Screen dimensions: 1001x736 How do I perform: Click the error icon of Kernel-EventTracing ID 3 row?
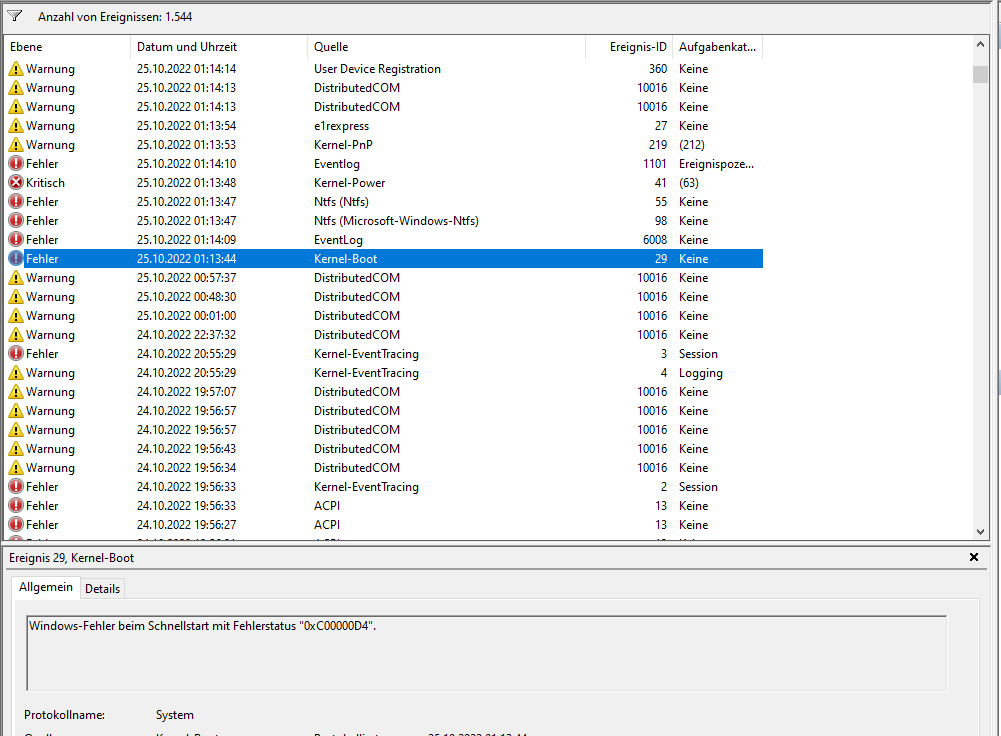pyautogui.click(x=16, y=354)
